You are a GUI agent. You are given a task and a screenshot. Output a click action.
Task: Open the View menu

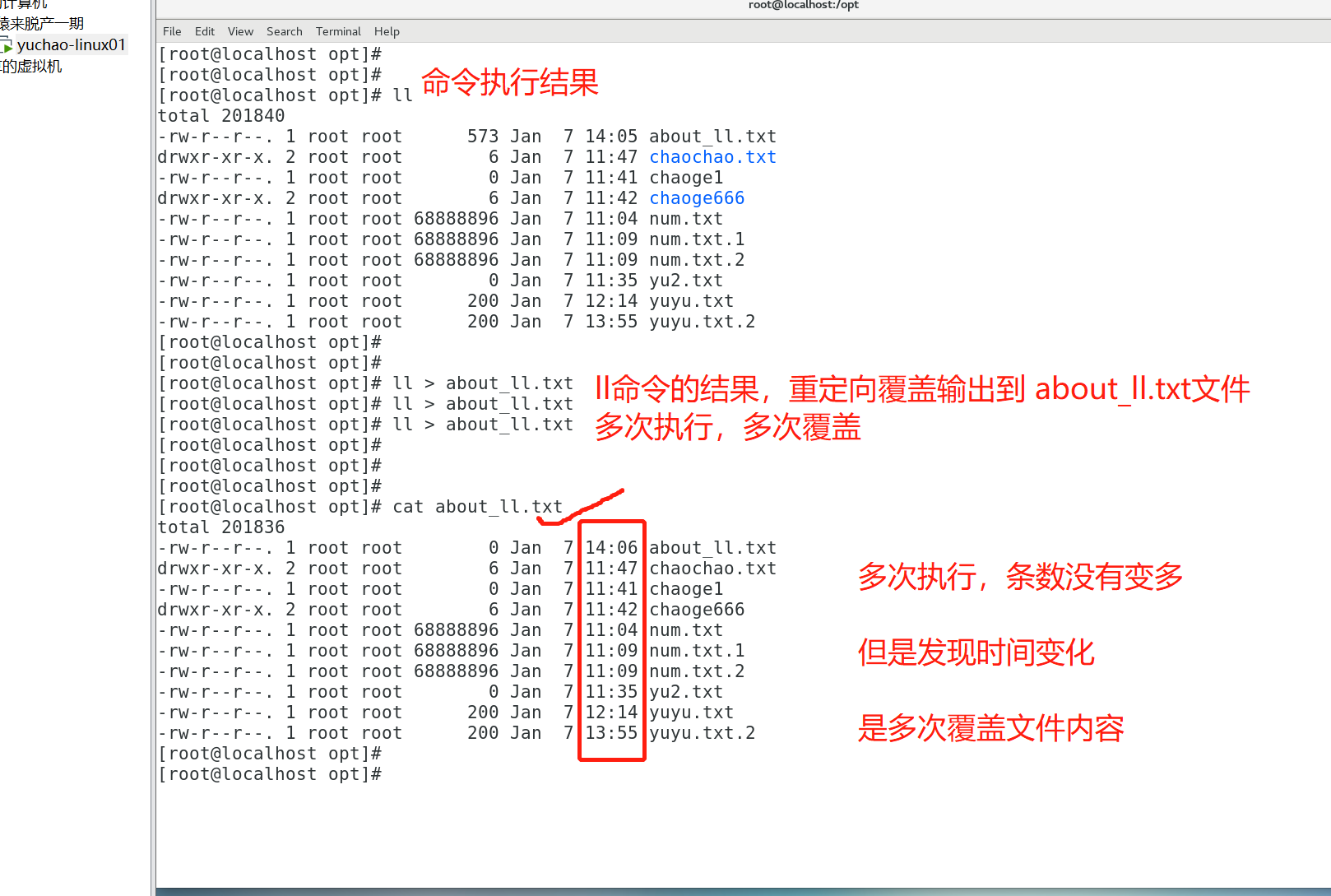240,31
